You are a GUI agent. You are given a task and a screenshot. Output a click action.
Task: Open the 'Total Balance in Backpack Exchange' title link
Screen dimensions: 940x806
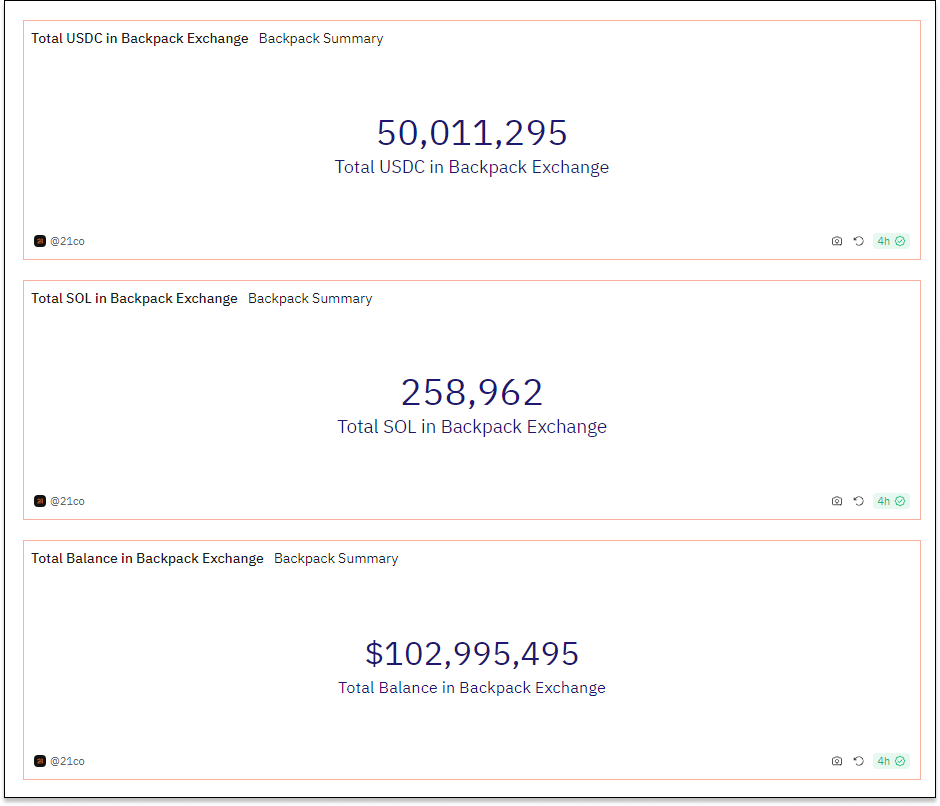(x=147, y=558)
